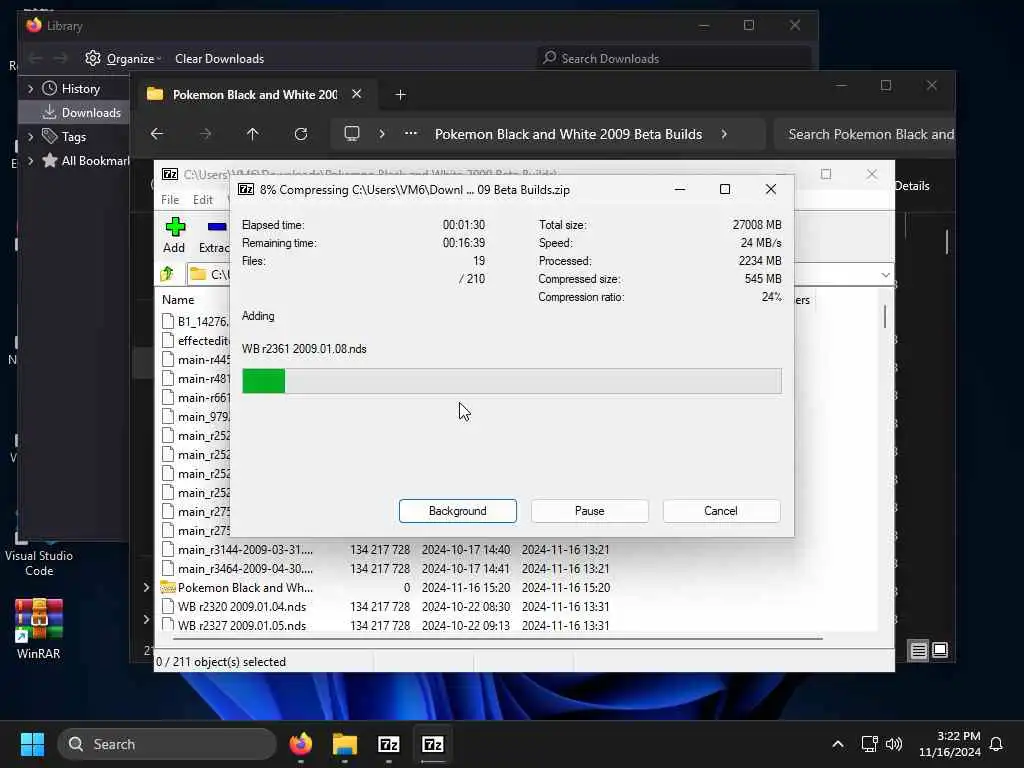Open clock and calendar showing 3:22 PM
This screenshot has width=1024, height=768.
pos(950,744)
